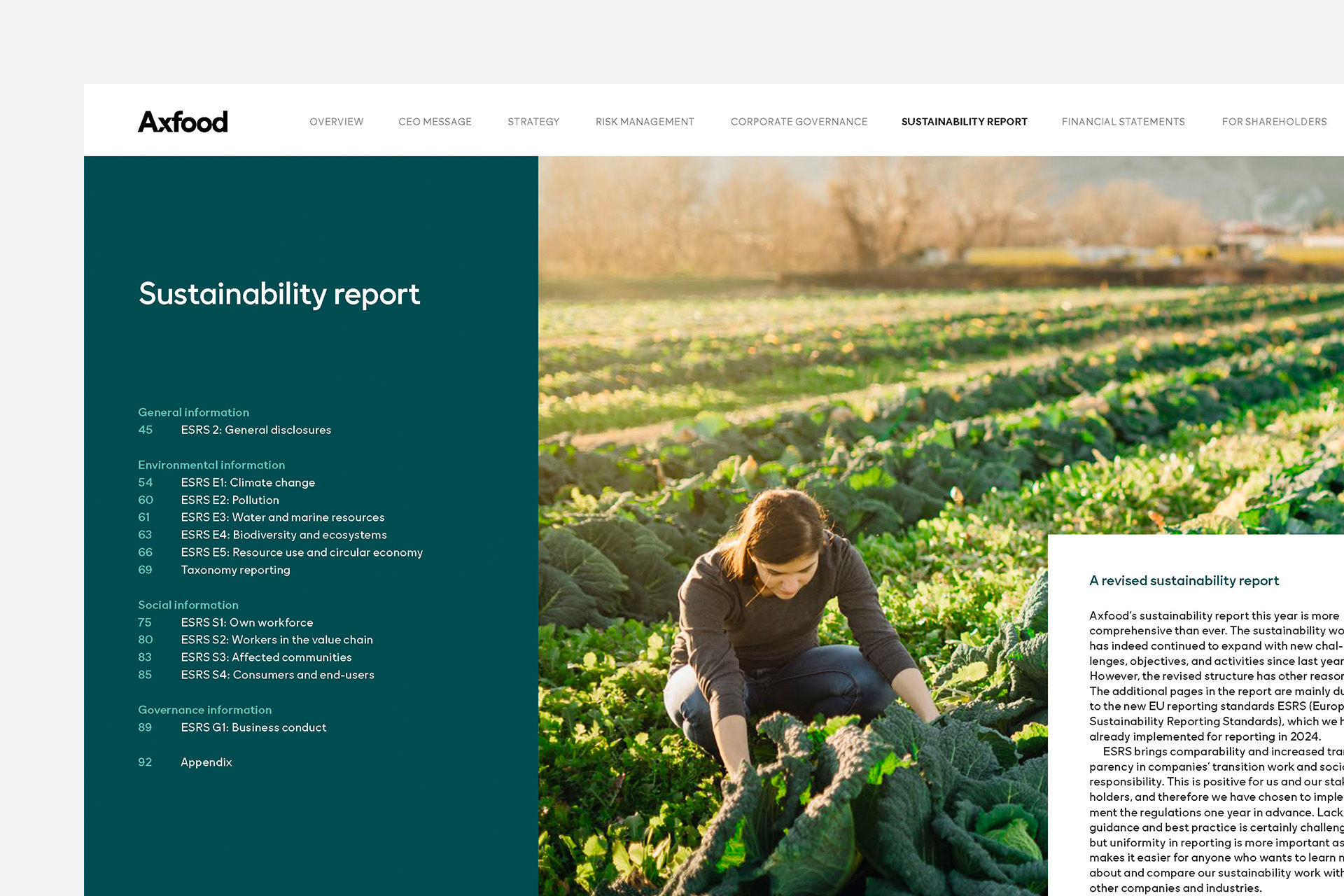Open ESRS G1: Business conduct

pyautogui.click(x=253, y=727)
